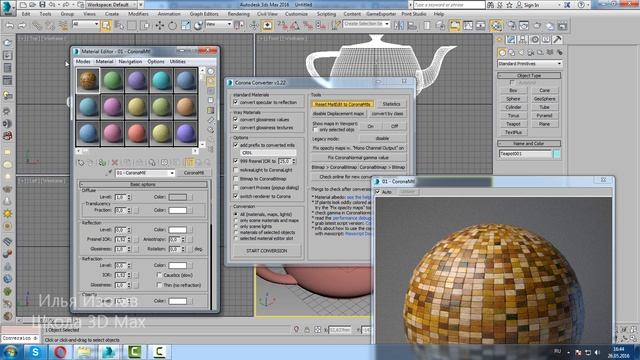Select only scene lights radio option
This screenshot has height=360, width=640.
click(236, 226)
